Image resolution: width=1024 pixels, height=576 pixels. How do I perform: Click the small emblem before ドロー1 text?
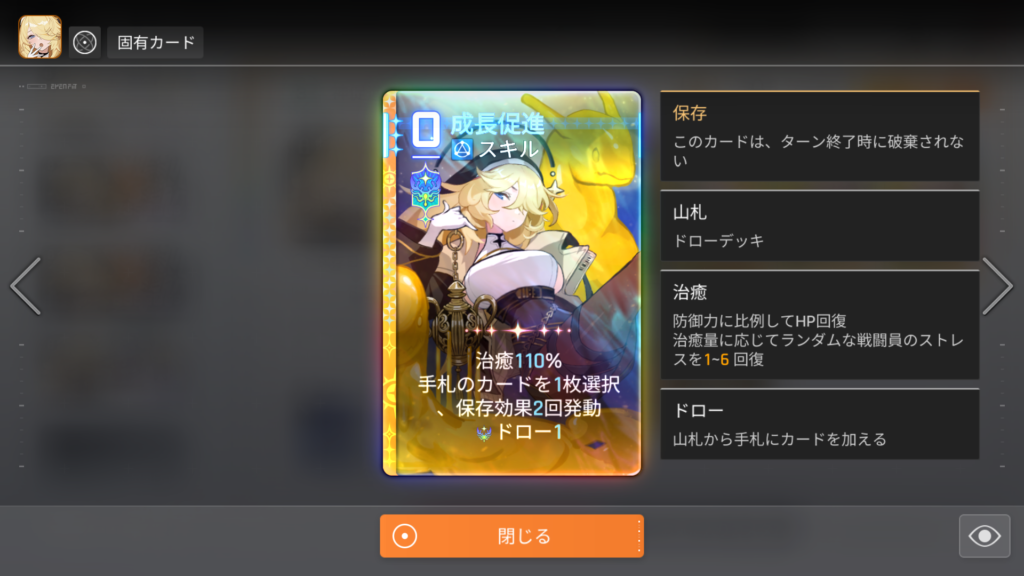[483, 433]
